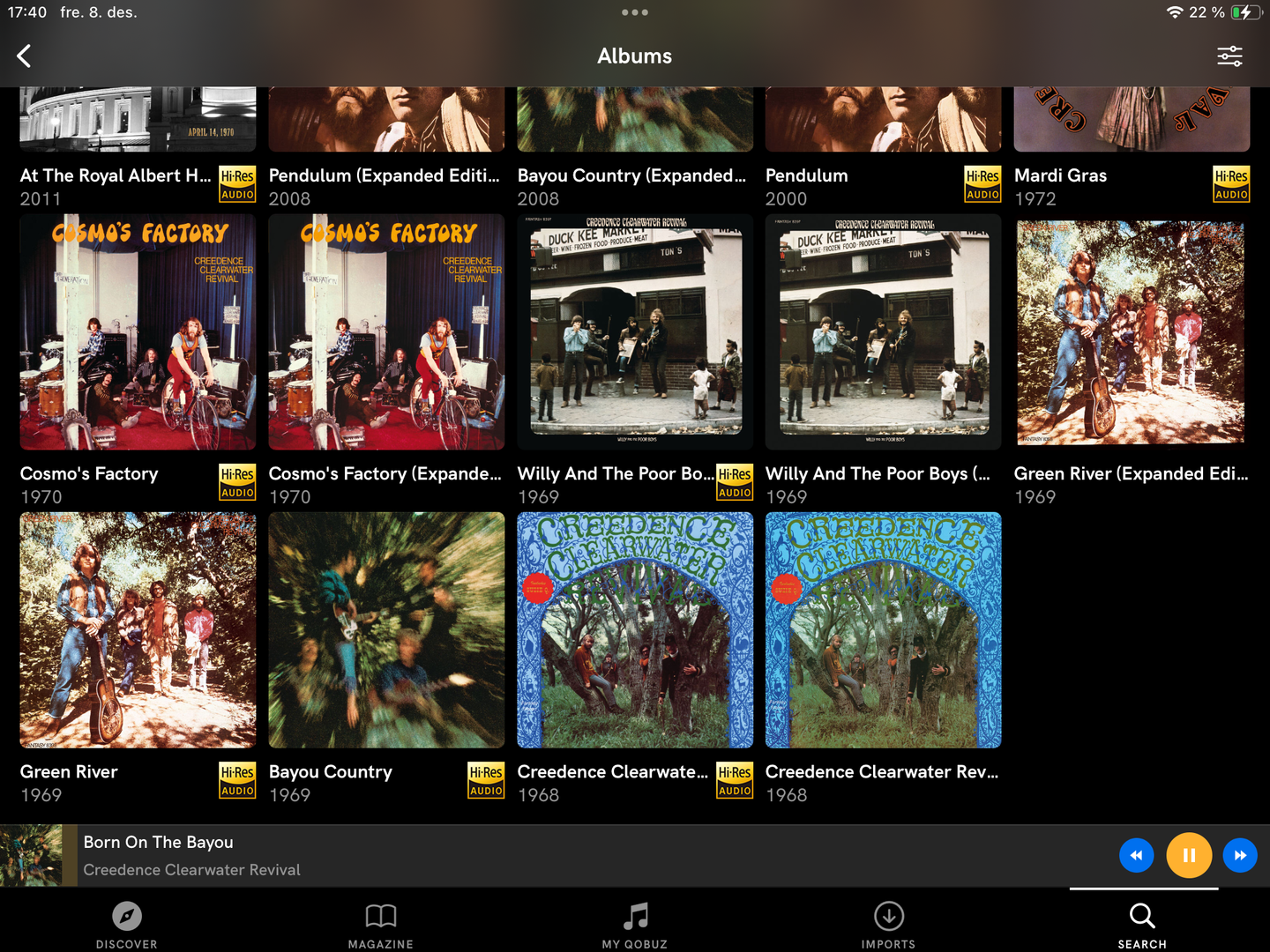Open Creedence Clearwater Revival Hi-Res debut cover

point(635,630)
